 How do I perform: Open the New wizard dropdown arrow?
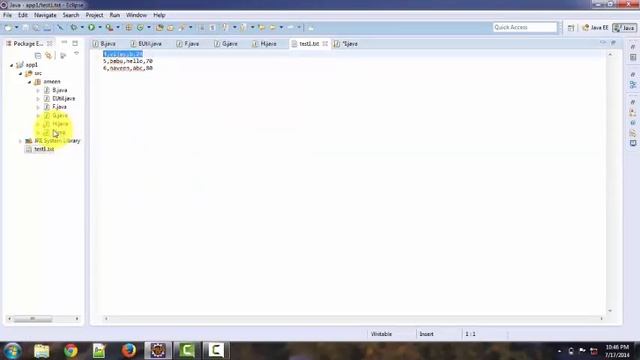[16, 28]
